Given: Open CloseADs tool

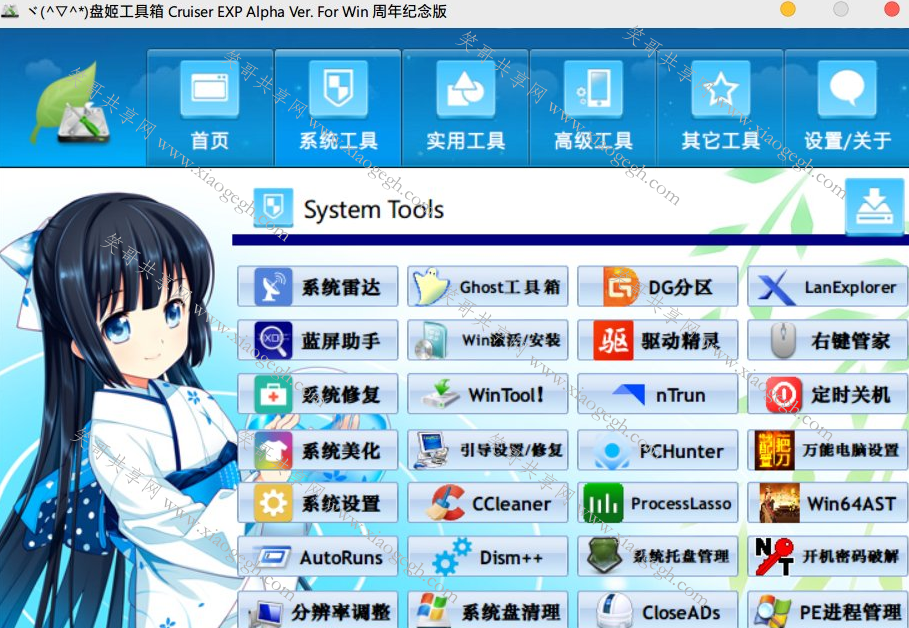Looking at the screenshot, I should click(657, 609).
